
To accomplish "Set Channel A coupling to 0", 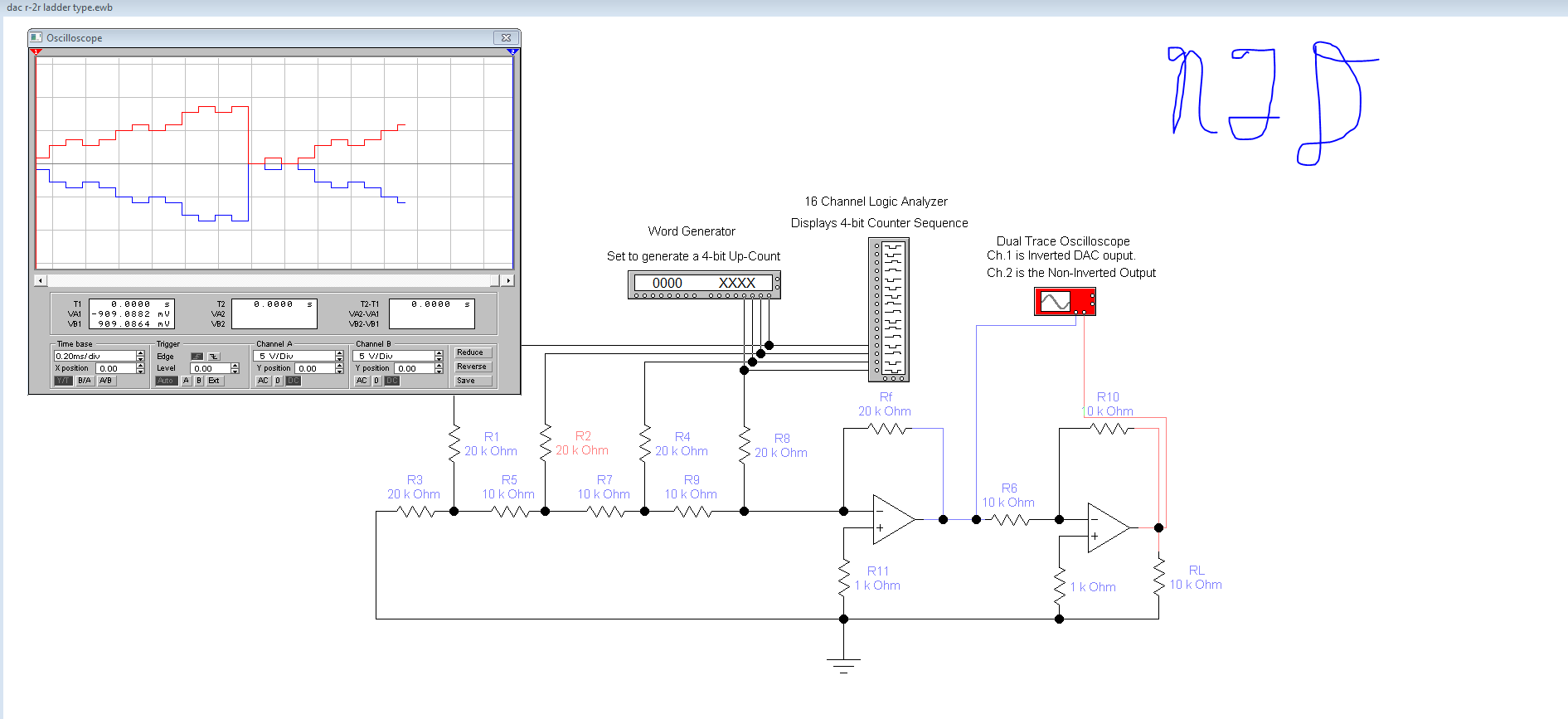I will click(x=278, y=381).
